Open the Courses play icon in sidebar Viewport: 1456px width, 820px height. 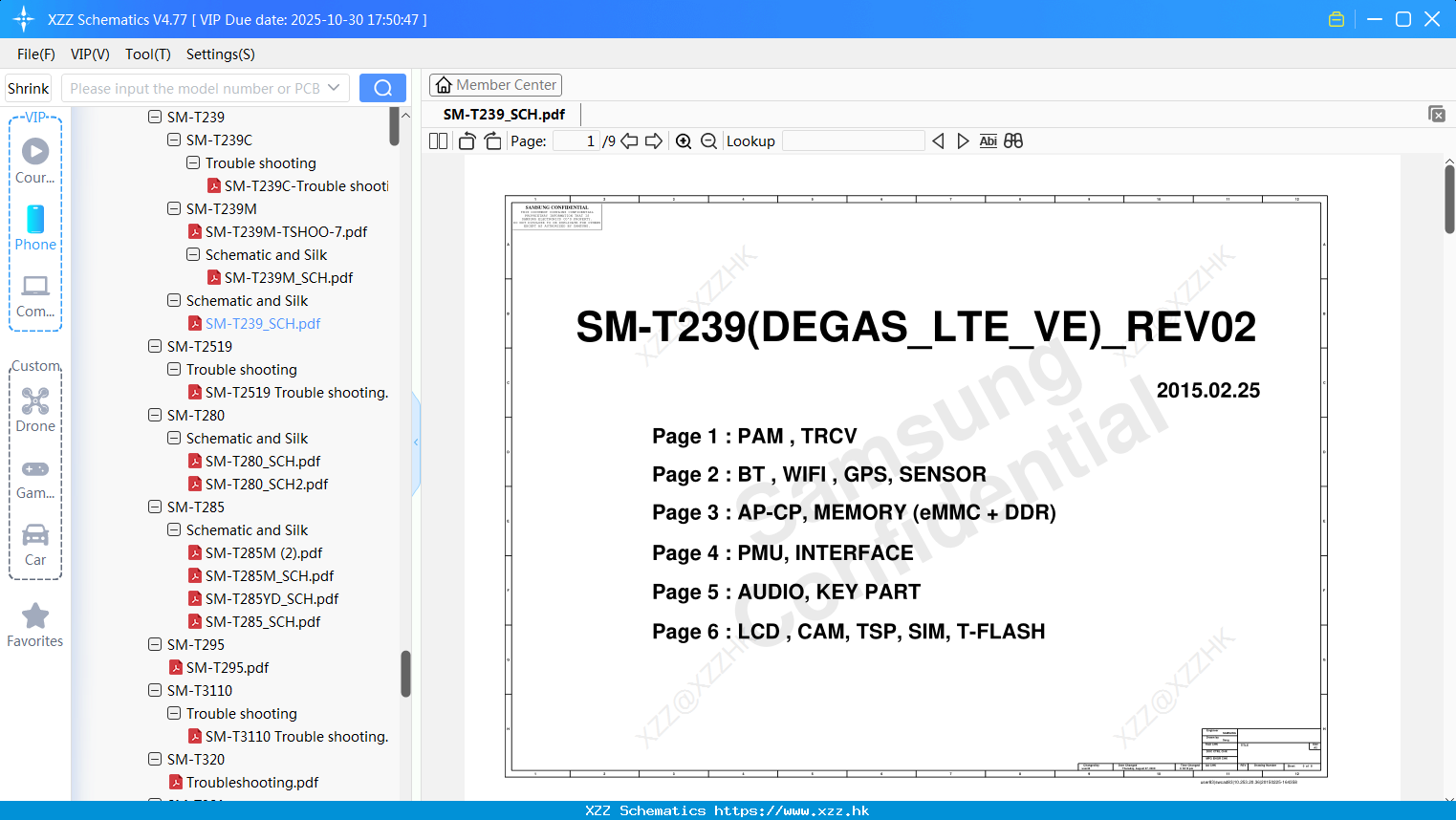(x=35, y=151)
